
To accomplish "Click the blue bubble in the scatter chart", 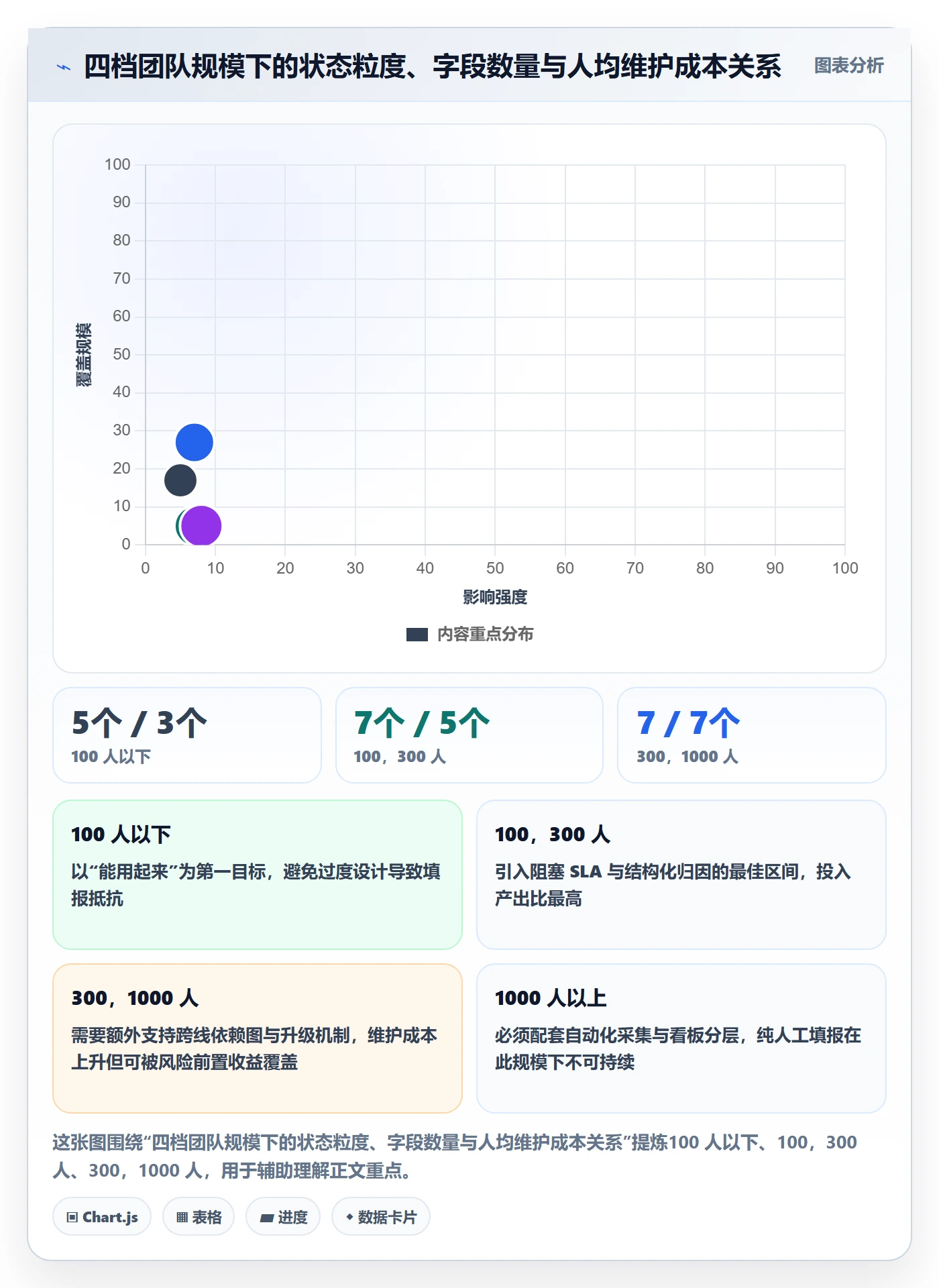I will [195, 443].
